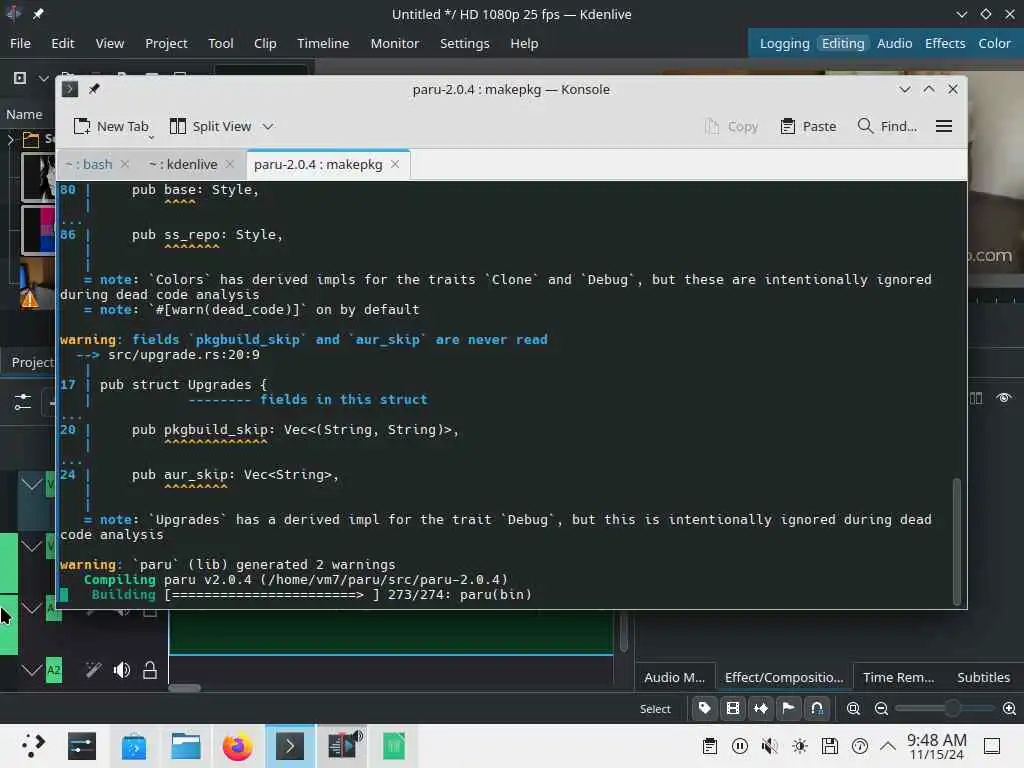Click the Konsole terminal scrollbar

[957, 541]
